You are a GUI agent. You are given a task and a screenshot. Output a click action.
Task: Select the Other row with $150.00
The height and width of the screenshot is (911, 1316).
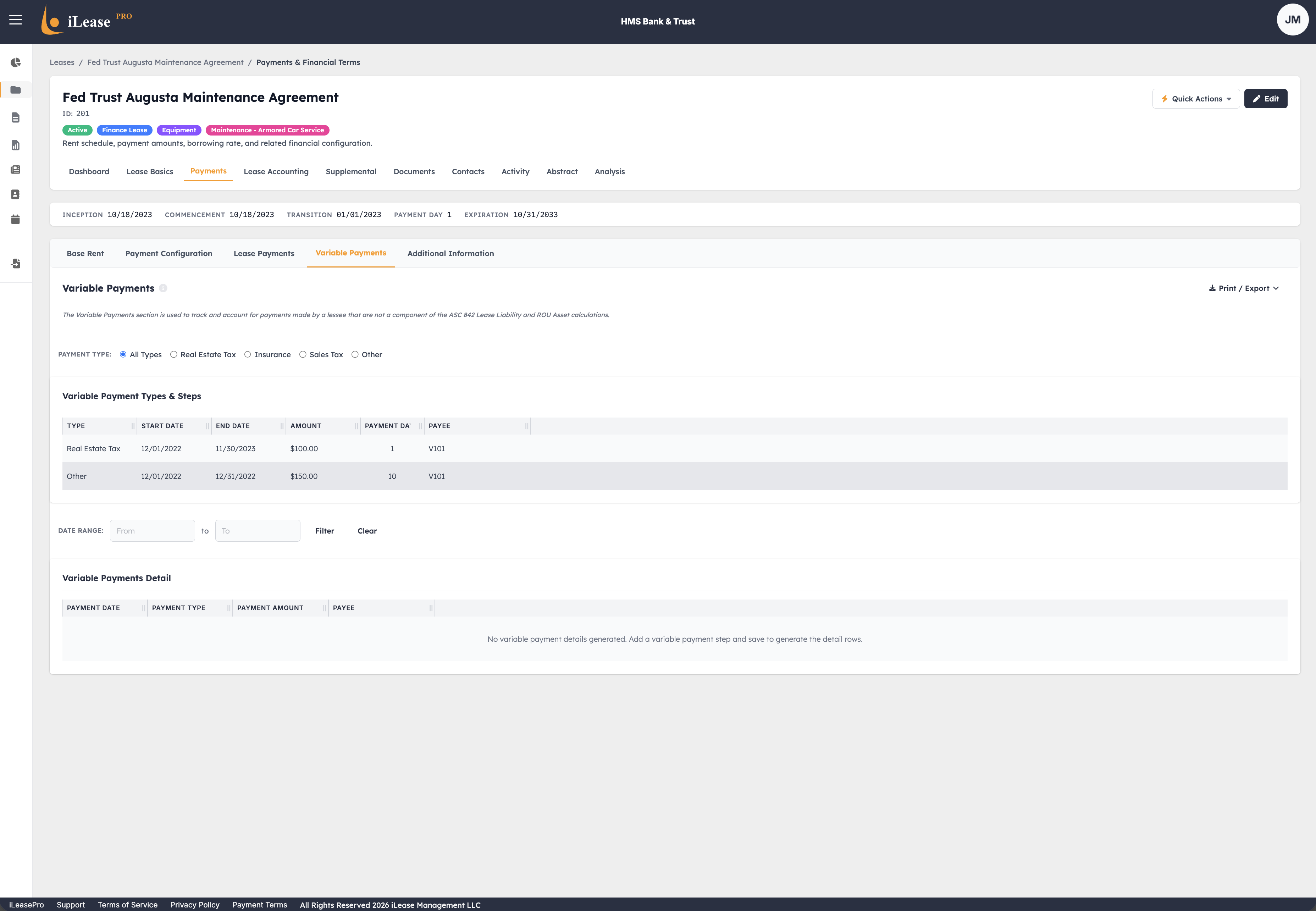pos(675,476)
